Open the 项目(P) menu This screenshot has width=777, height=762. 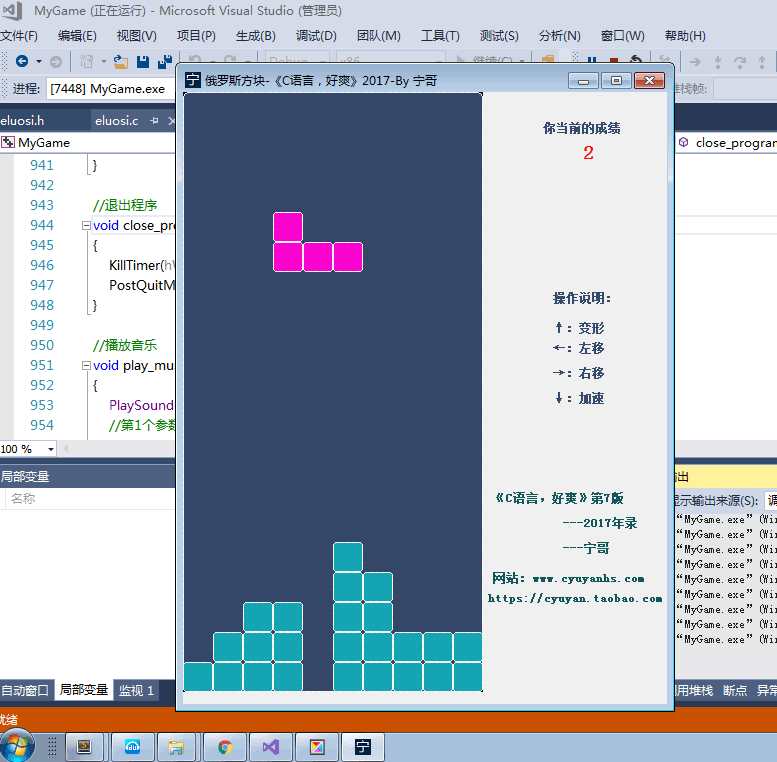pyautogui.click(x=196, y=36)
